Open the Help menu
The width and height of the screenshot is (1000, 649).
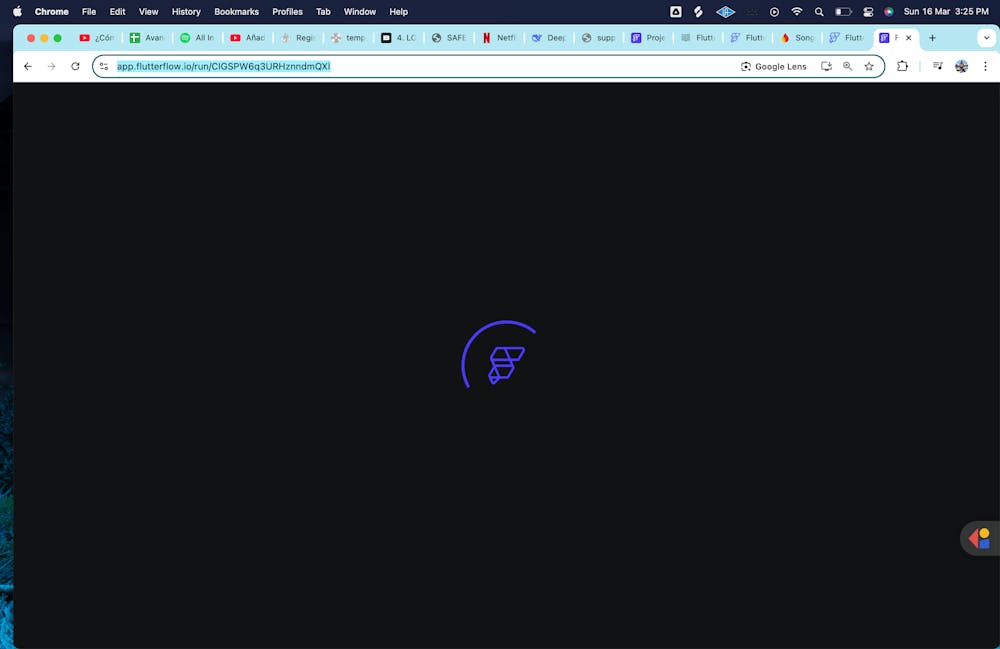(399, 11)
